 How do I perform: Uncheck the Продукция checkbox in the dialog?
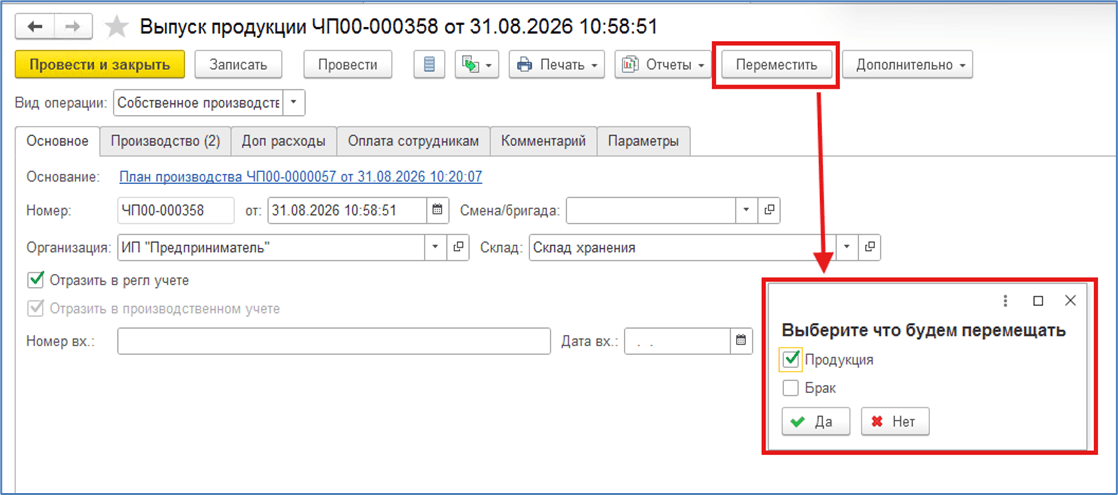[790, 359]
